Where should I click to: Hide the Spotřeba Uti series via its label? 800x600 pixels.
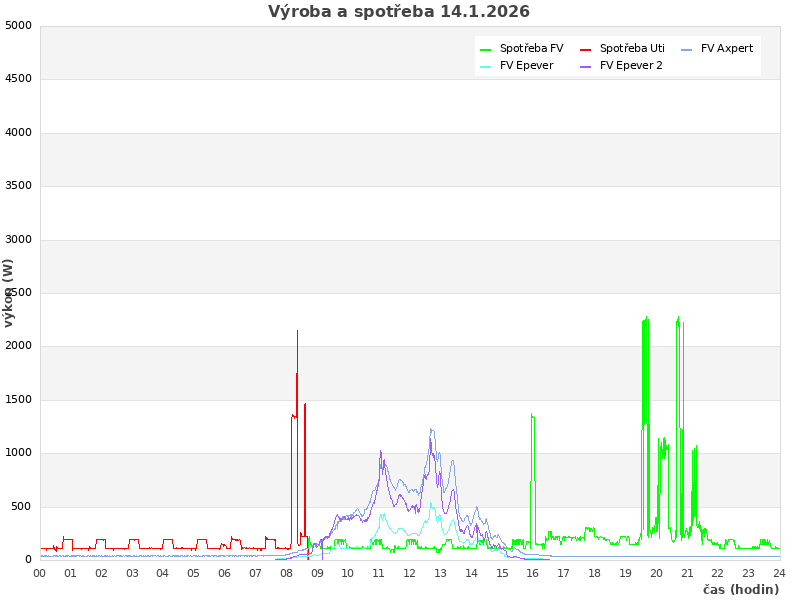pos(632,49)
